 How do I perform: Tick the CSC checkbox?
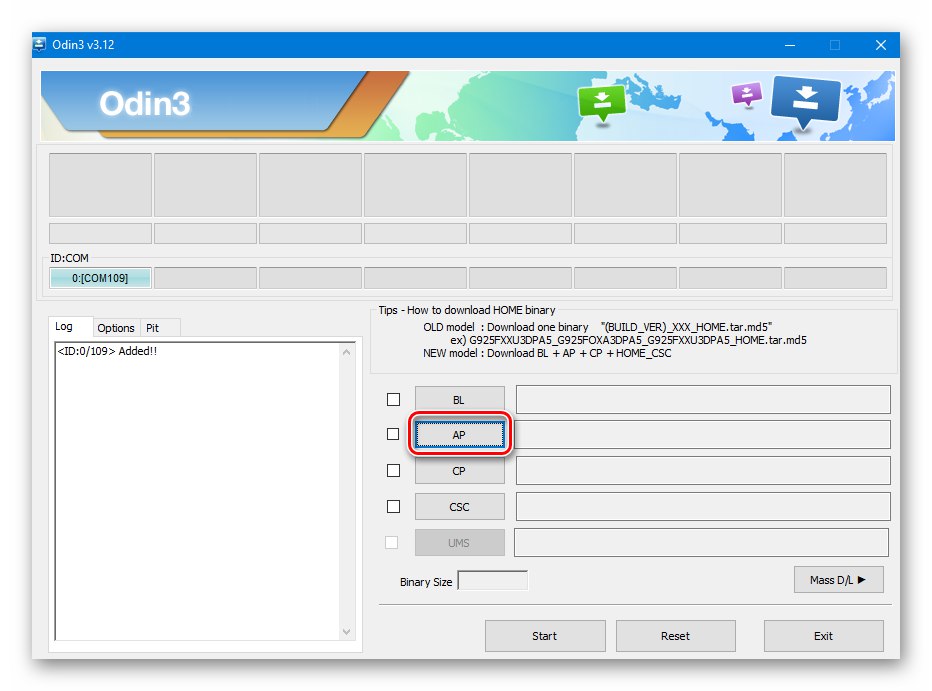(393, 506)
